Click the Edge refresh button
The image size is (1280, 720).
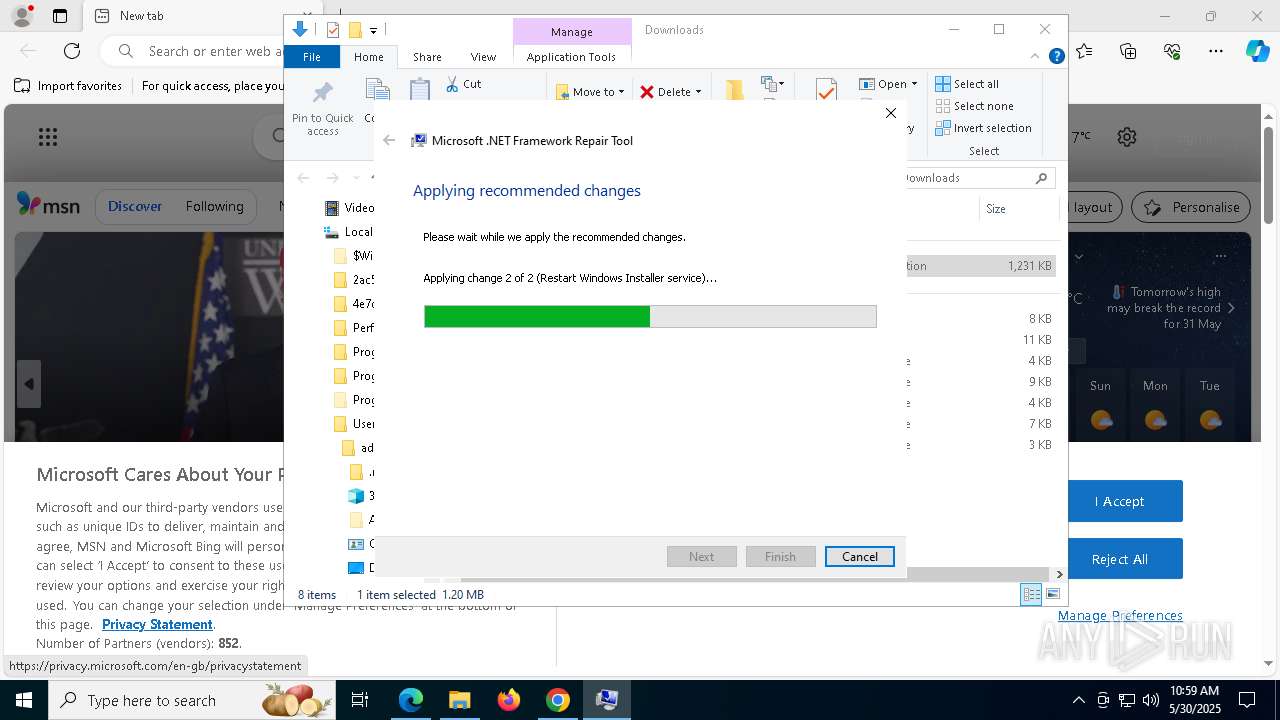(x=72, y=51)
